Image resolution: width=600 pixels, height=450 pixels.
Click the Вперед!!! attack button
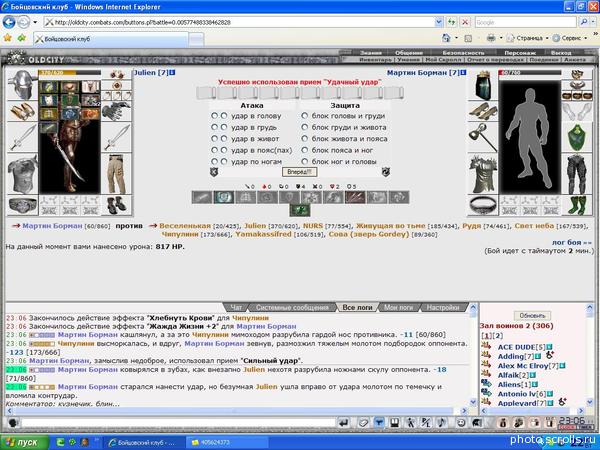300,172
